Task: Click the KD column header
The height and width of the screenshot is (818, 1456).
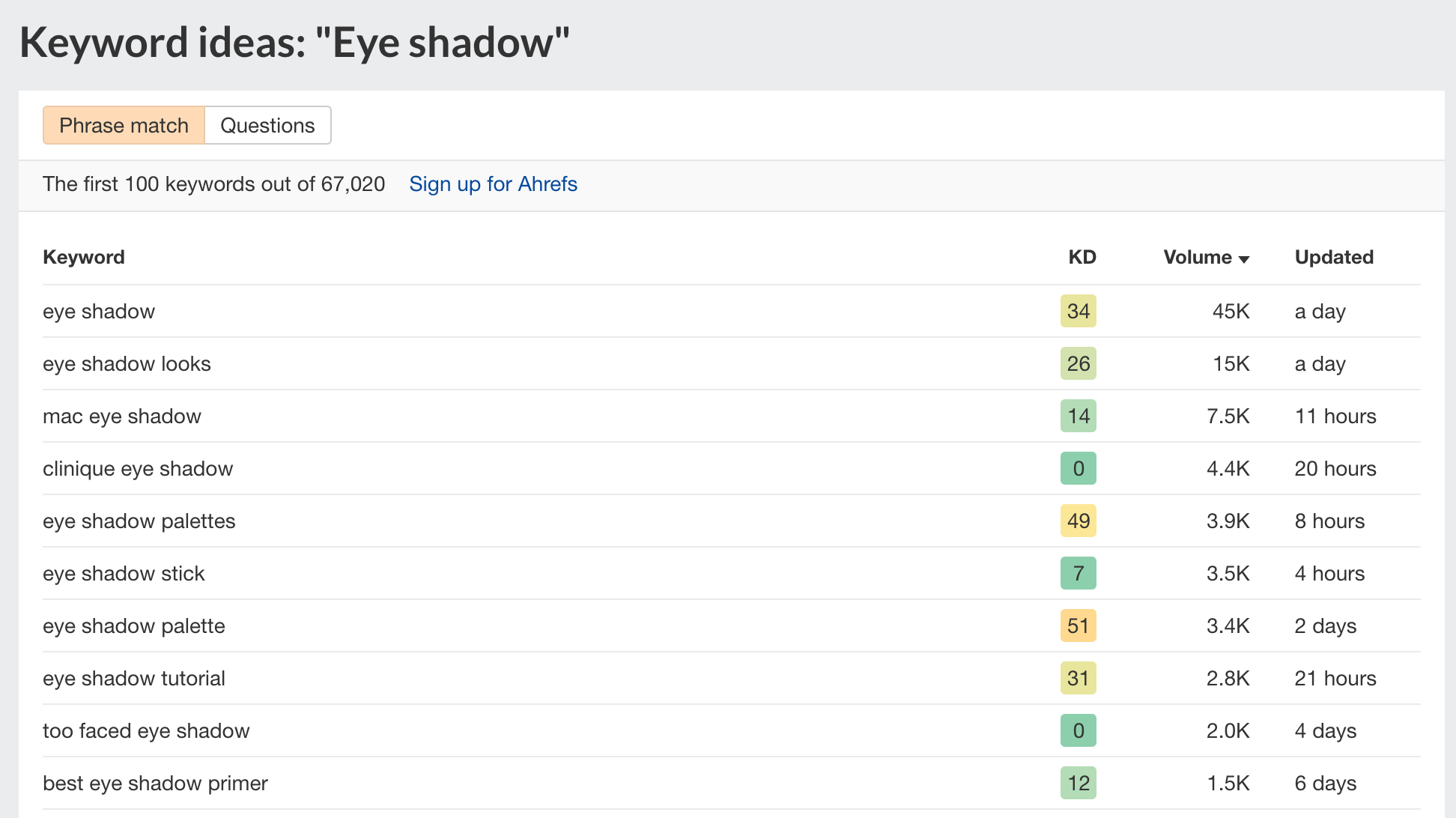Action: point(1082,257)
